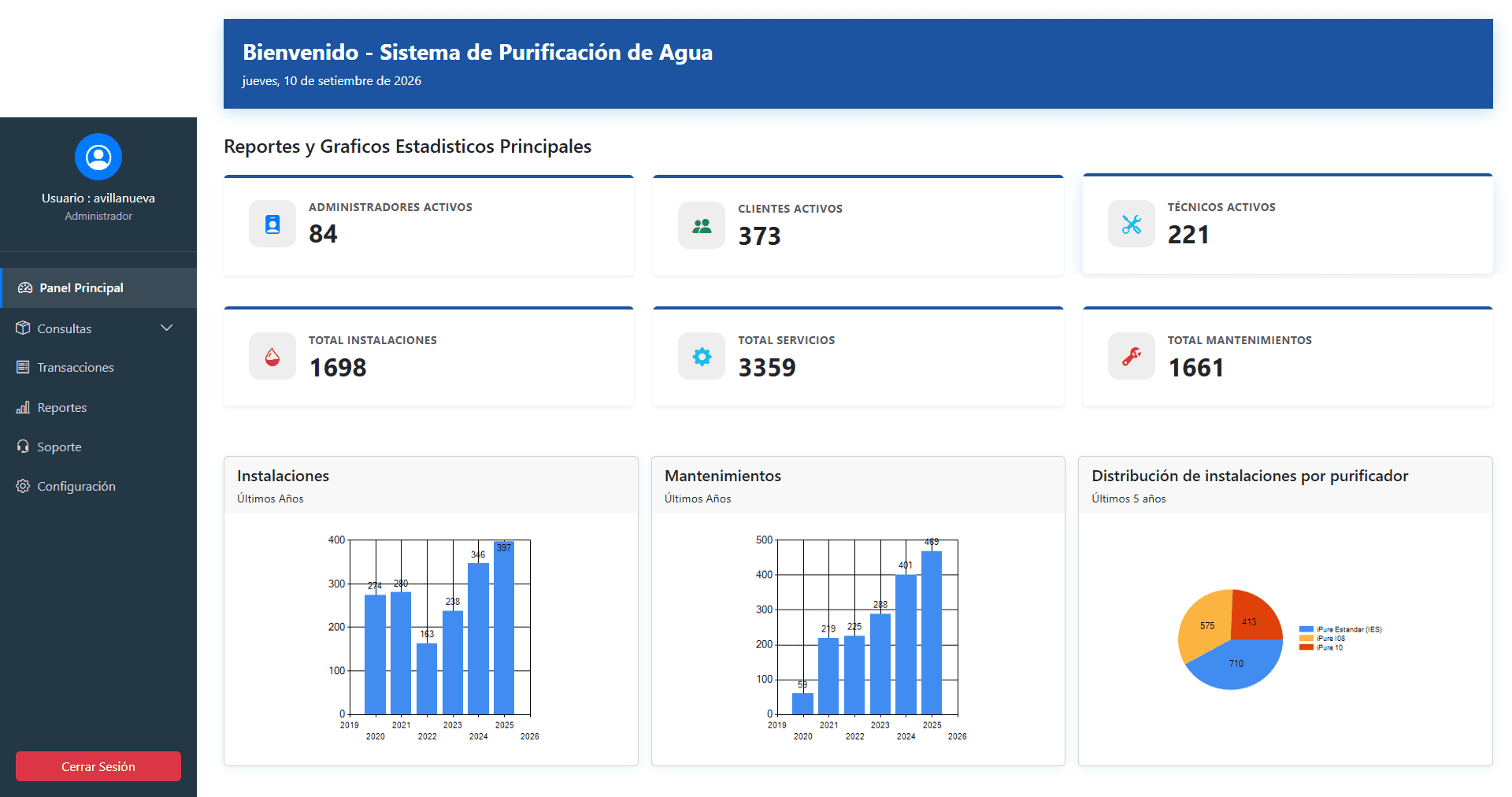Expand the Consultas submenu chevron

click(166, 328)
